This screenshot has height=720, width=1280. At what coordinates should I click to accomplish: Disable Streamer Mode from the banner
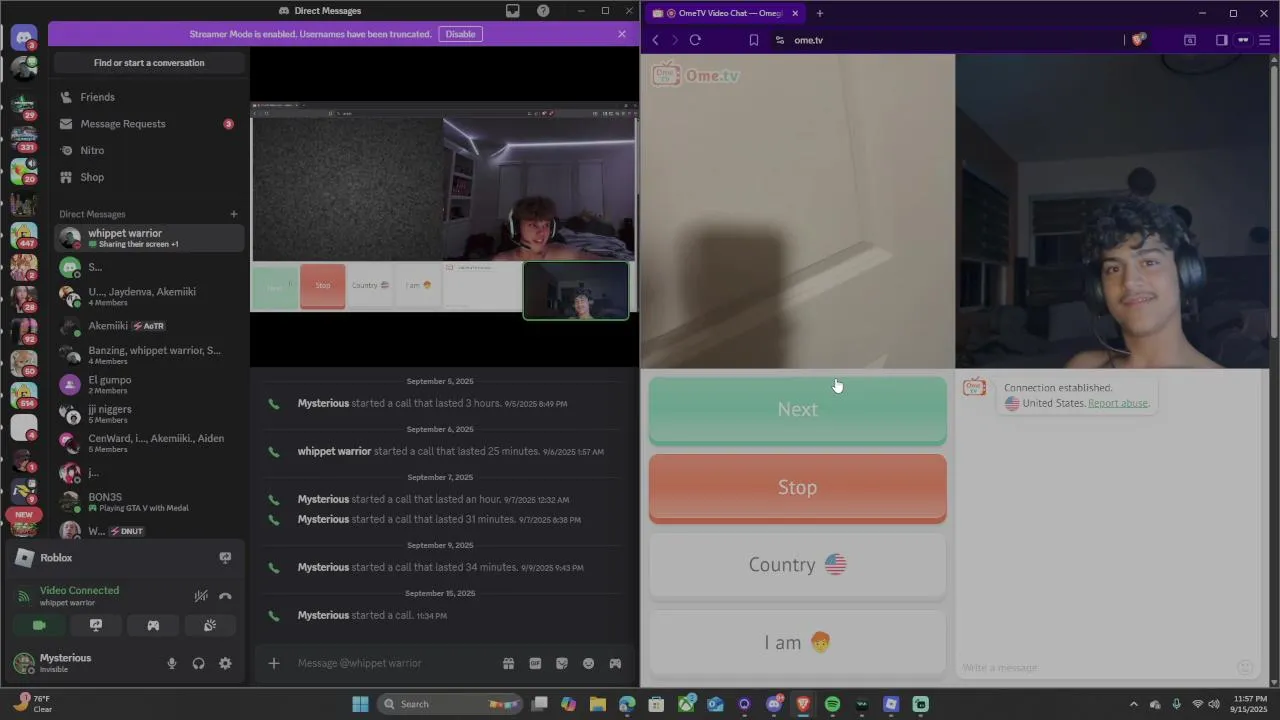point(460,34)
